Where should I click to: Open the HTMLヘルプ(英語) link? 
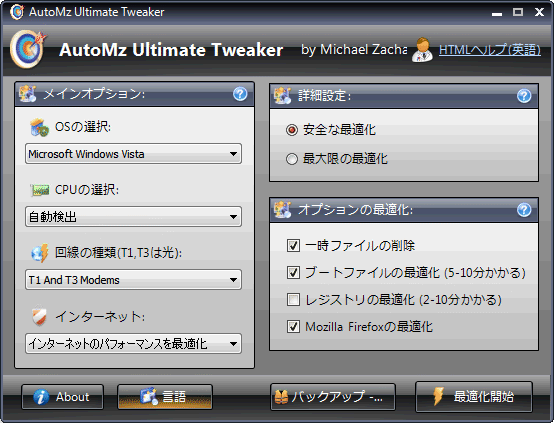[x=490, y=49]
